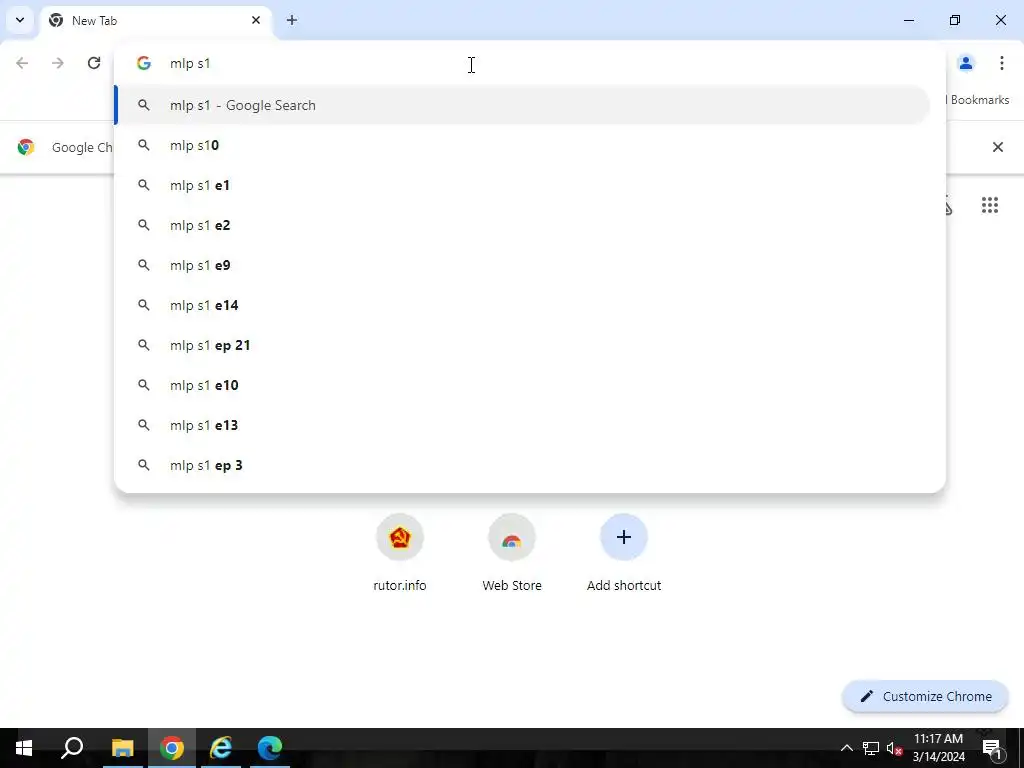Click the omnibox containing "mlp s1"

pos(530,63)
